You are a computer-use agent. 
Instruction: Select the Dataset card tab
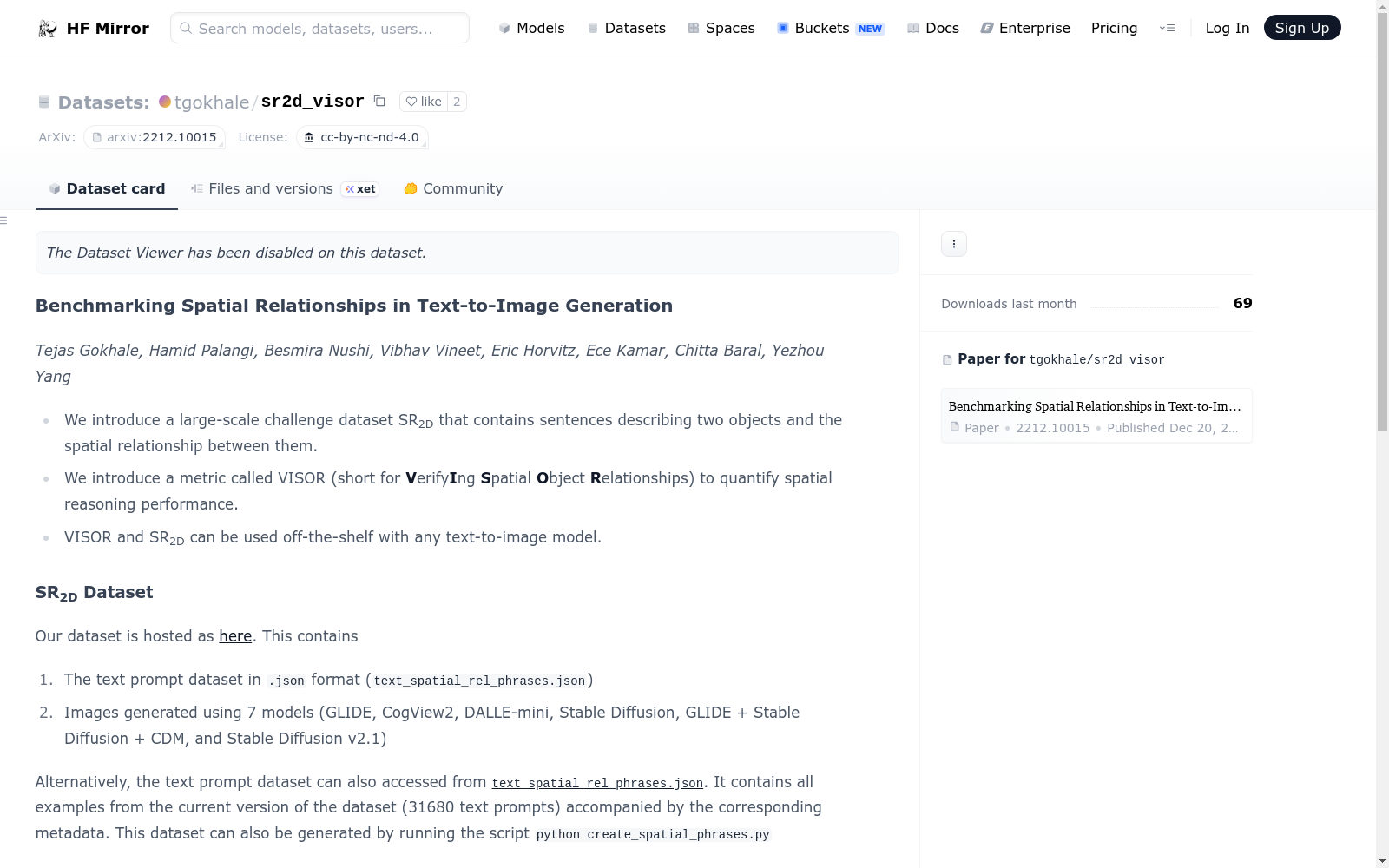click(x=107, y=189)
